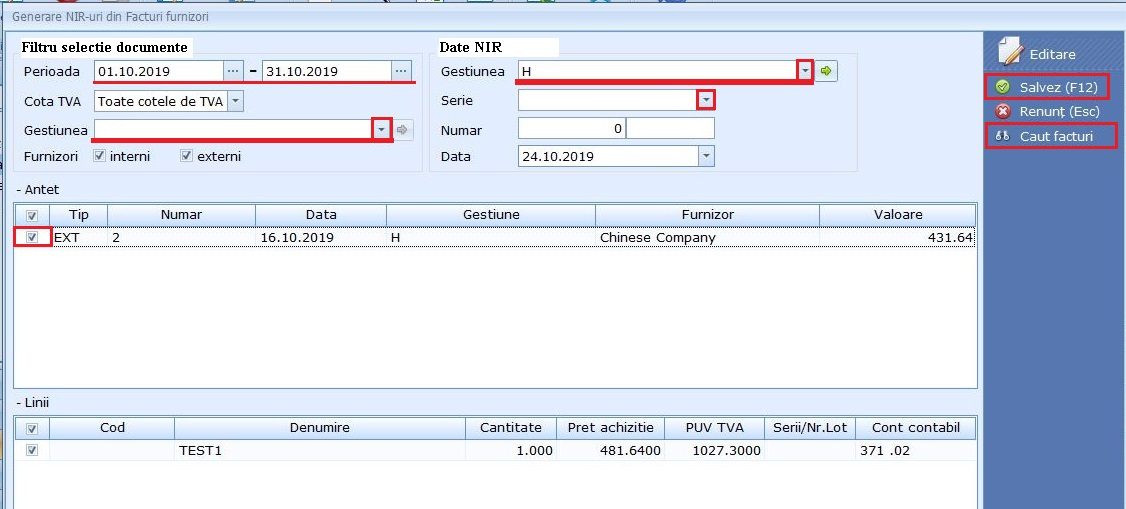Toggle the interni furnizori checkbox

pyautogui.click(x=100, y=156)
